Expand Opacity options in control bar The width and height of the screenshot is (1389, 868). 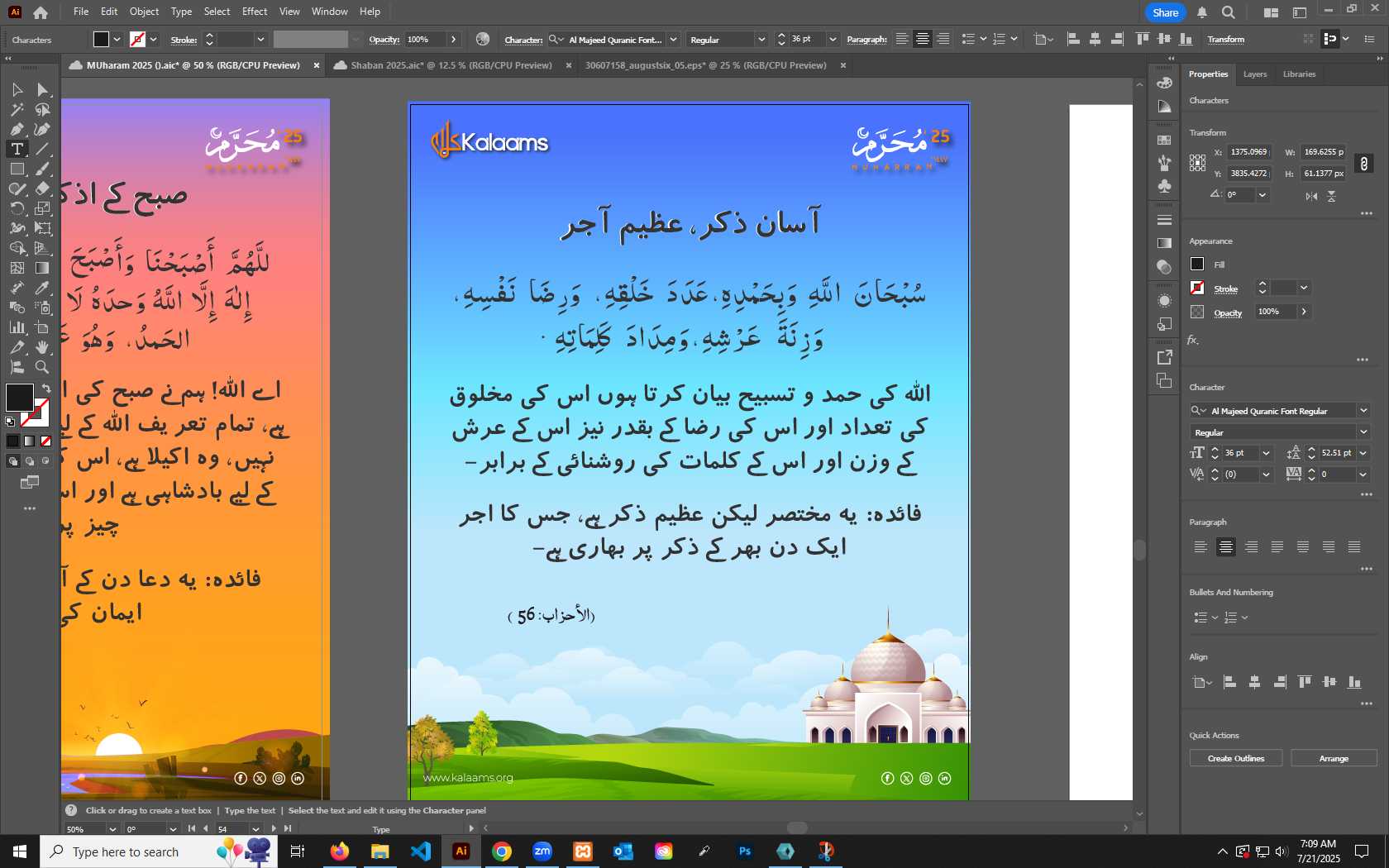(x=453, y=39)
